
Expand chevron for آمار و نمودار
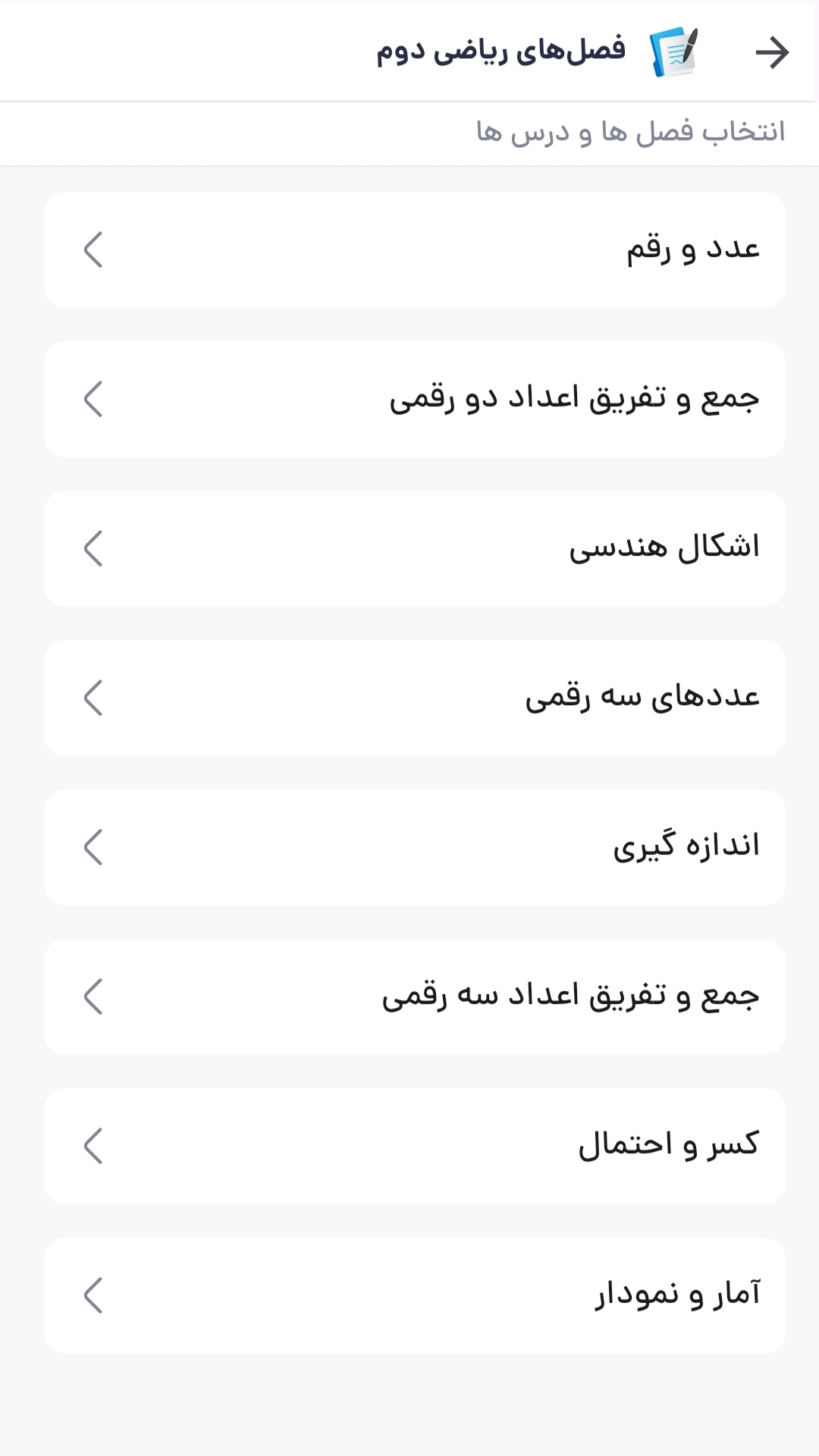93,1295
